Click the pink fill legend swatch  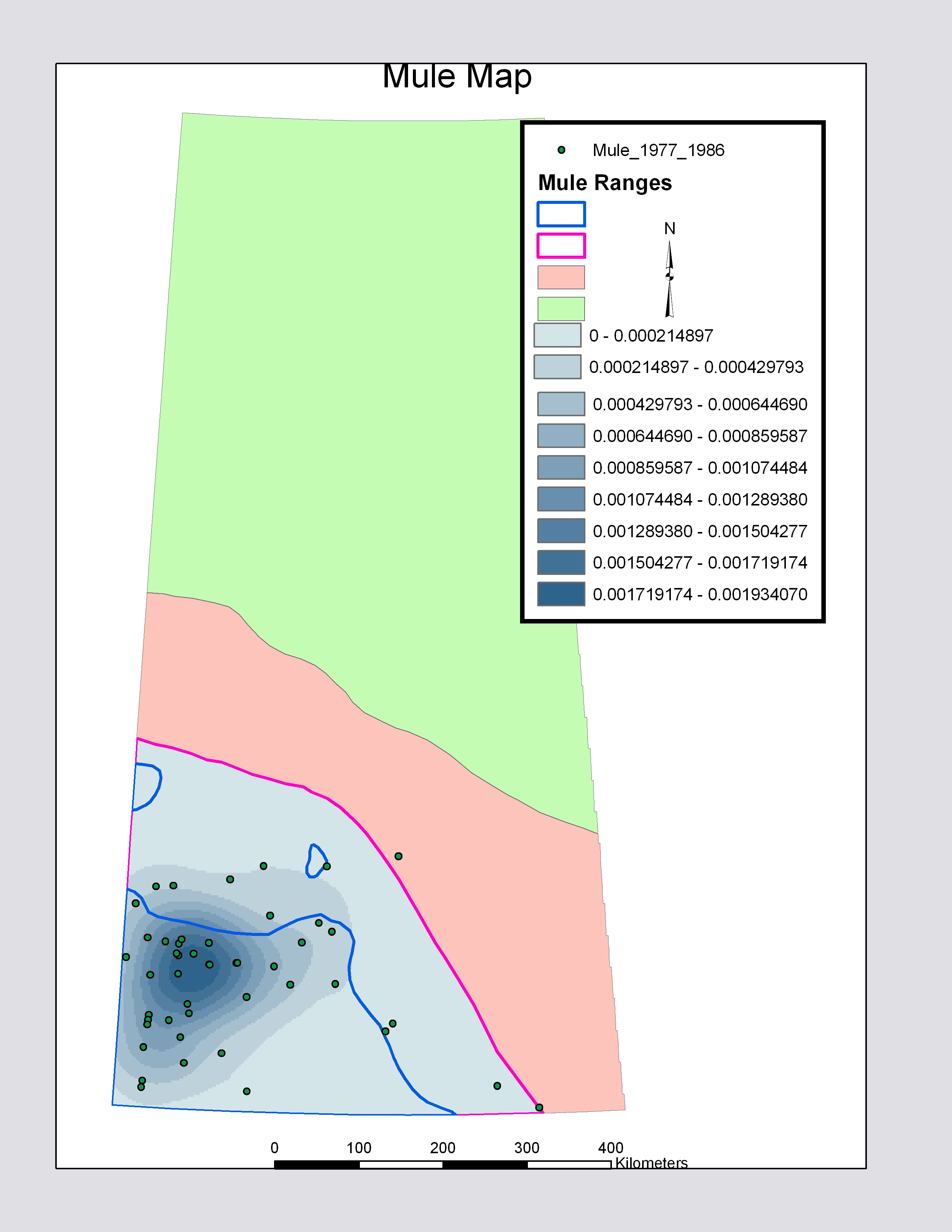point(561,277)
